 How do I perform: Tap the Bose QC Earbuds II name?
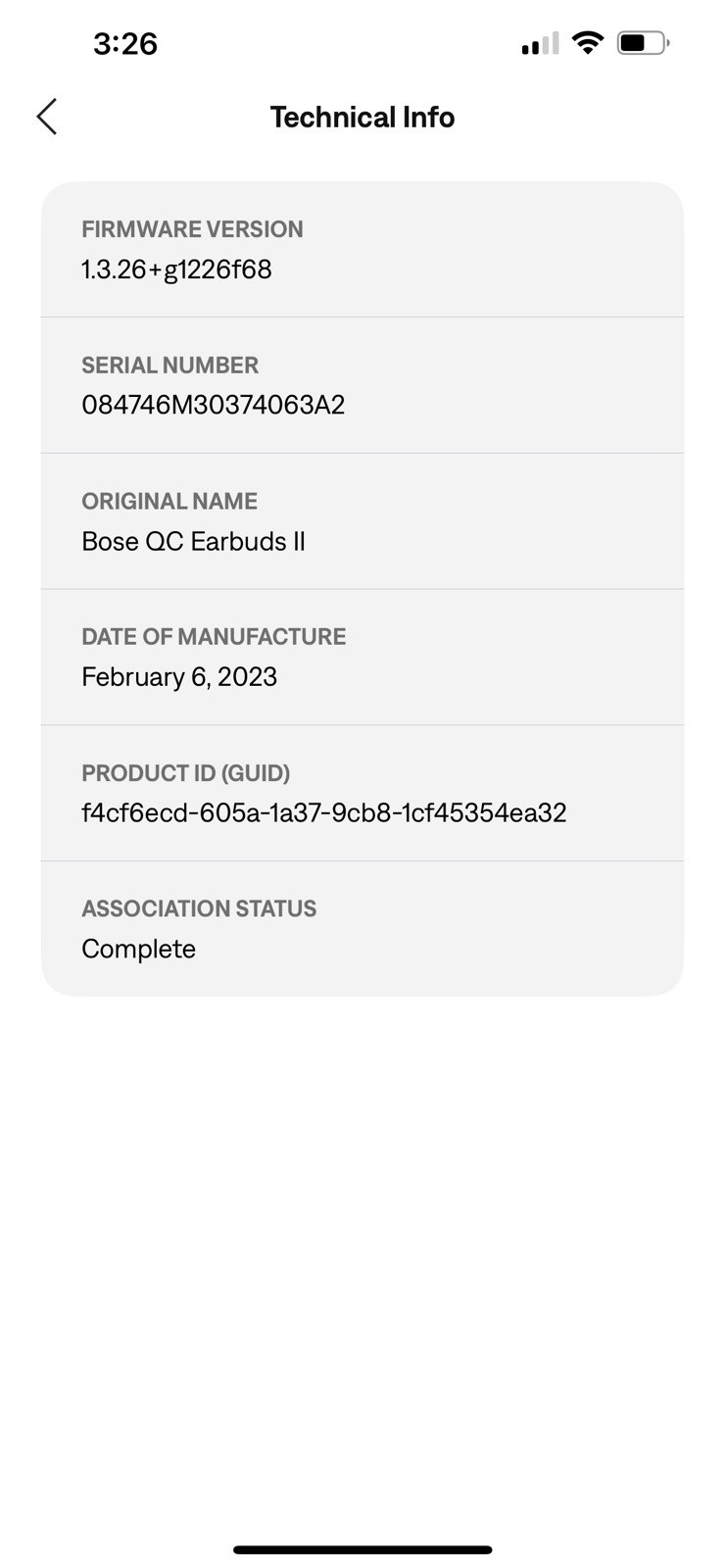point(193,541)
